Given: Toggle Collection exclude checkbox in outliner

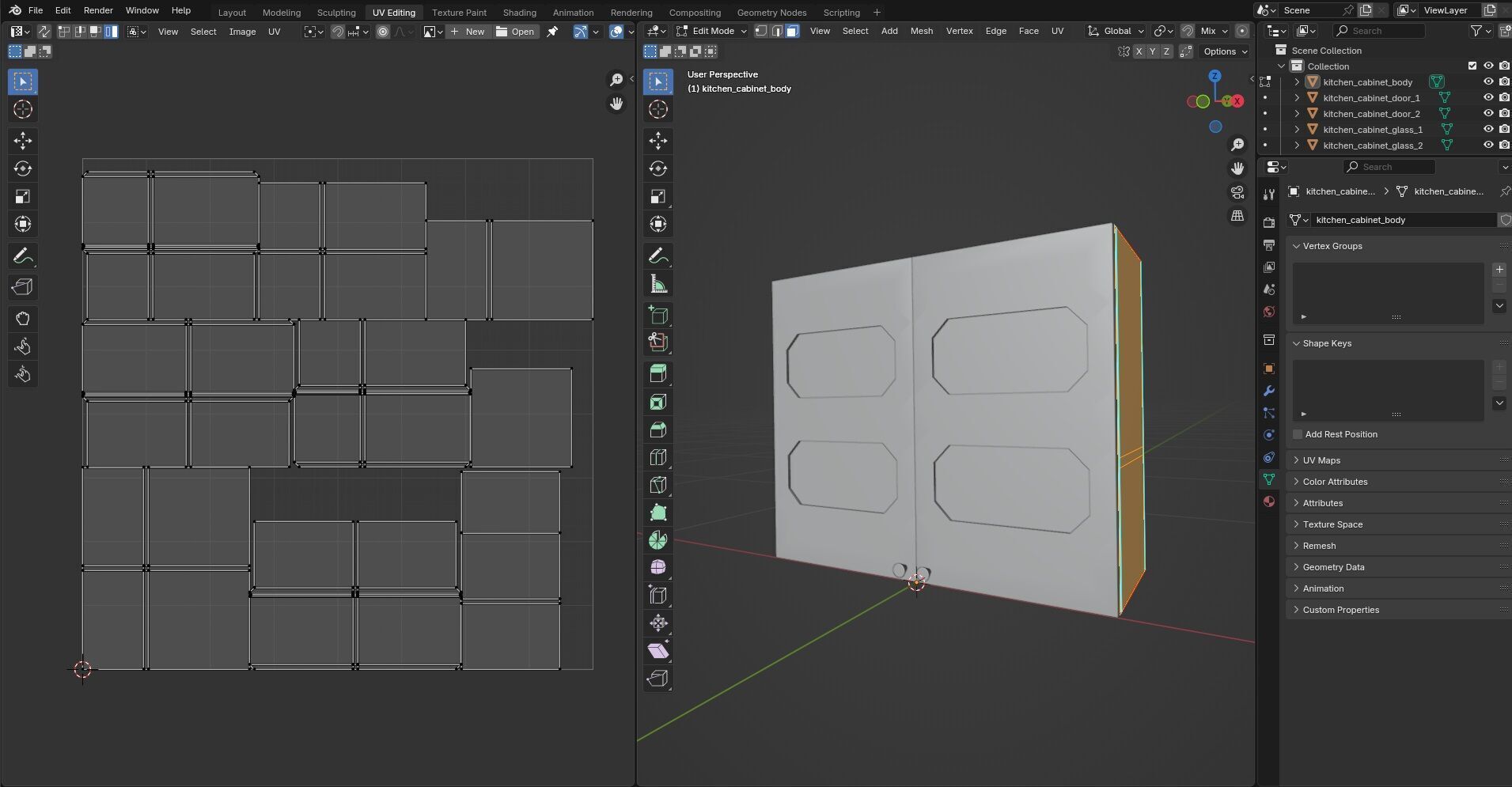Looking at the screenshot, I should [x=1472, y=66].
